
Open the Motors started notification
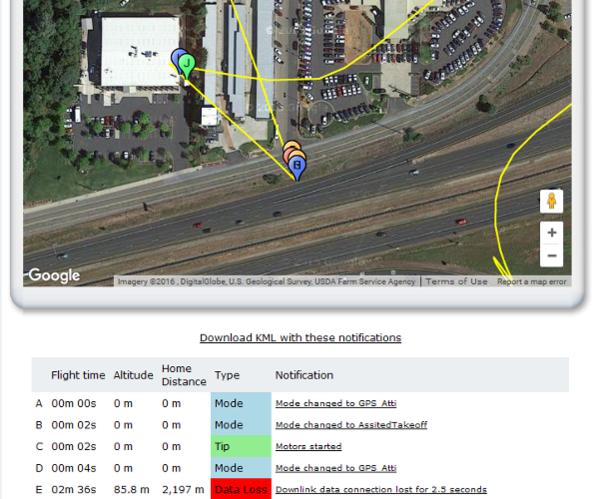coord(308,446)
